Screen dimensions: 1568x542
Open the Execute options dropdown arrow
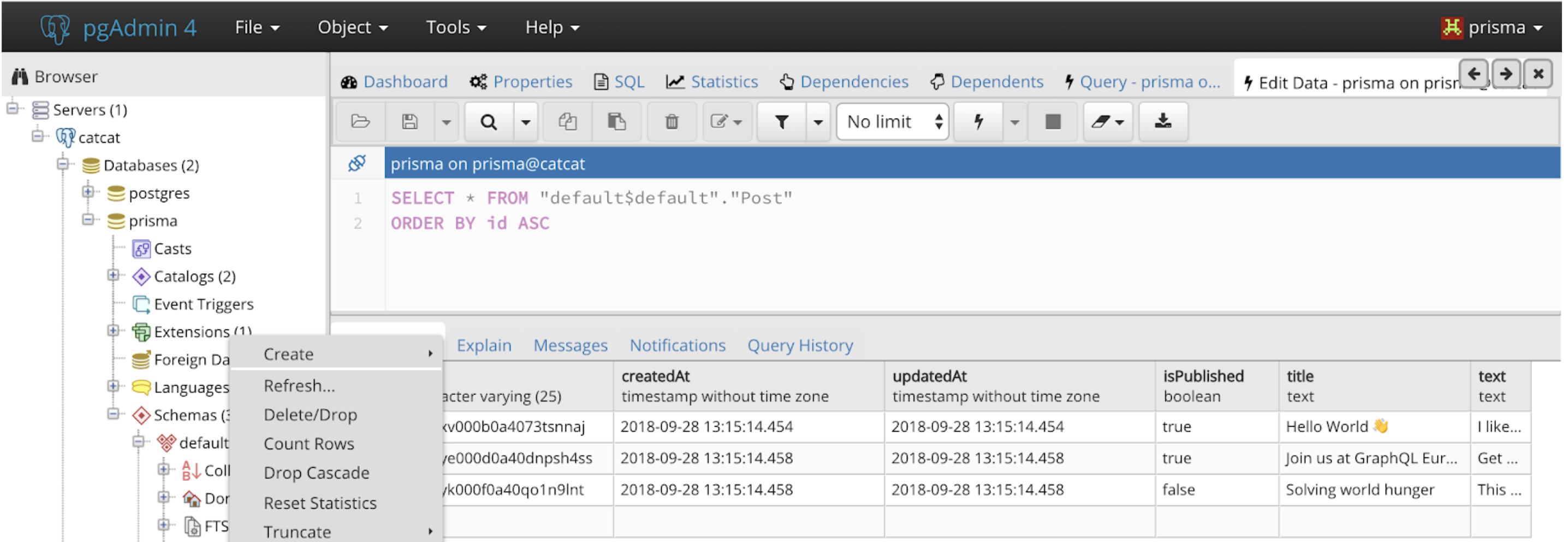[x=1014, y=122]
